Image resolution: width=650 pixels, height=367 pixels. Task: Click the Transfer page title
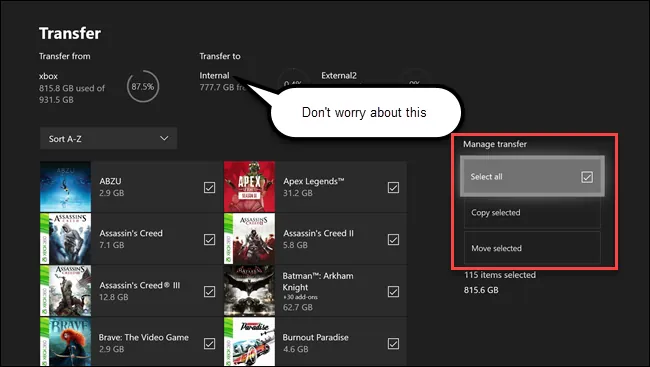pyautogui.click(x=70, y=34)
